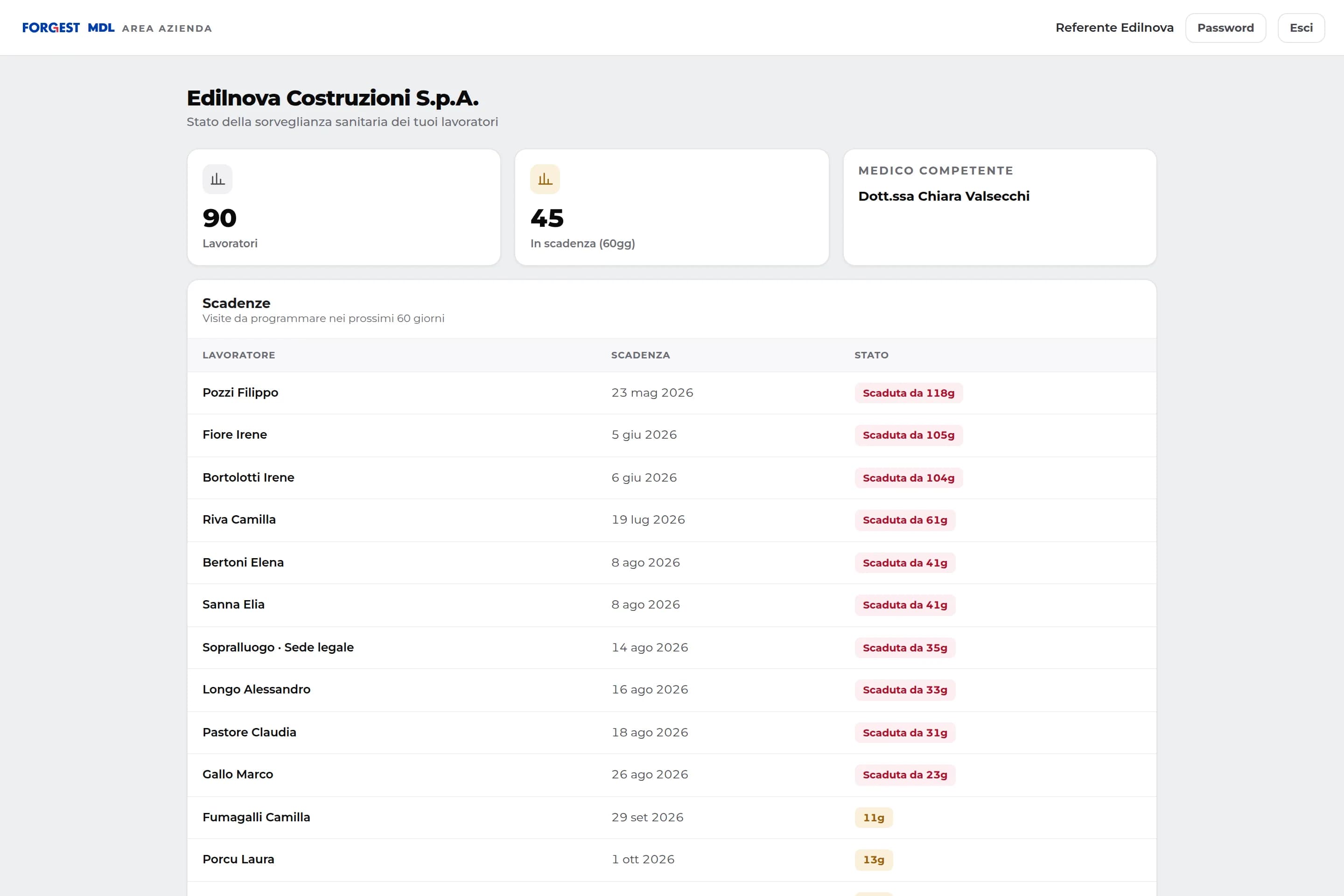Click the 14 ago 2026 date
This screenshot has height=896, width=1344.
point(650,647)
